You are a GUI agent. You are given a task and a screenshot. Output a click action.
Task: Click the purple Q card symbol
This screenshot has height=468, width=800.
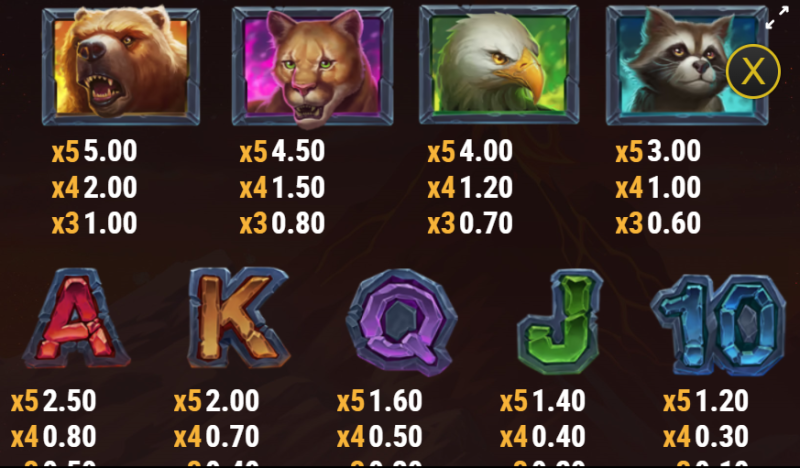[x=401, y=322]
